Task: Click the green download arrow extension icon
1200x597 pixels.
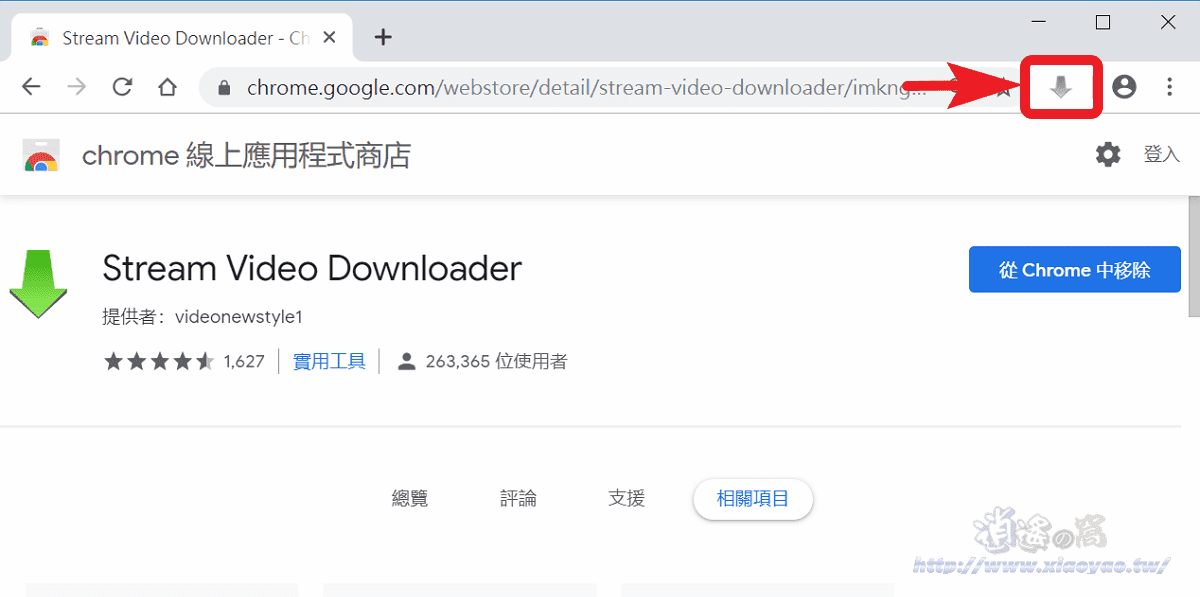Action: pyautogui.click(x=38, y=285)
